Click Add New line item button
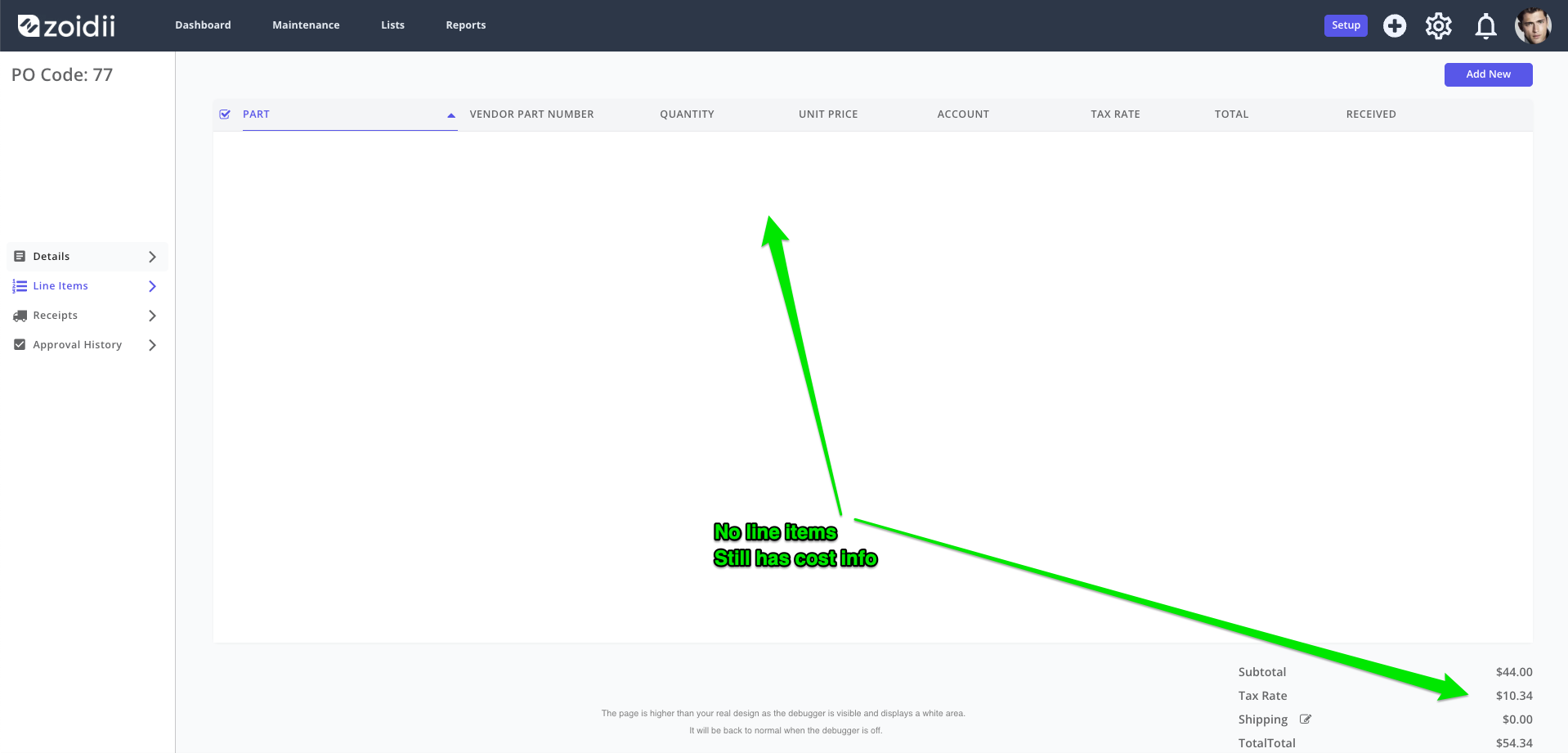This screenshot has height=753, width=1568. 1488,74
